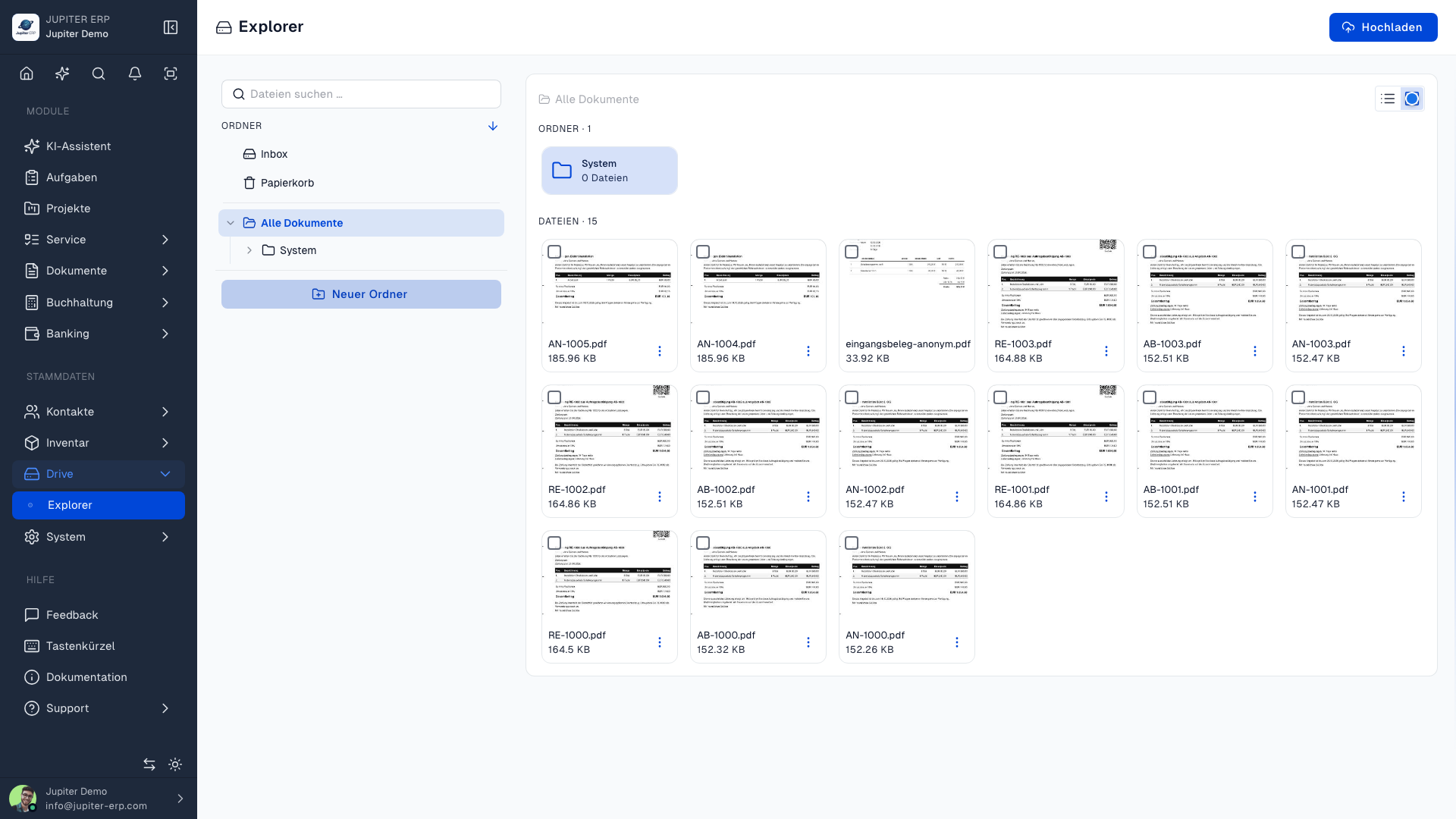
Task: Expand the Buchhaltung submenu
Action: 99,303
